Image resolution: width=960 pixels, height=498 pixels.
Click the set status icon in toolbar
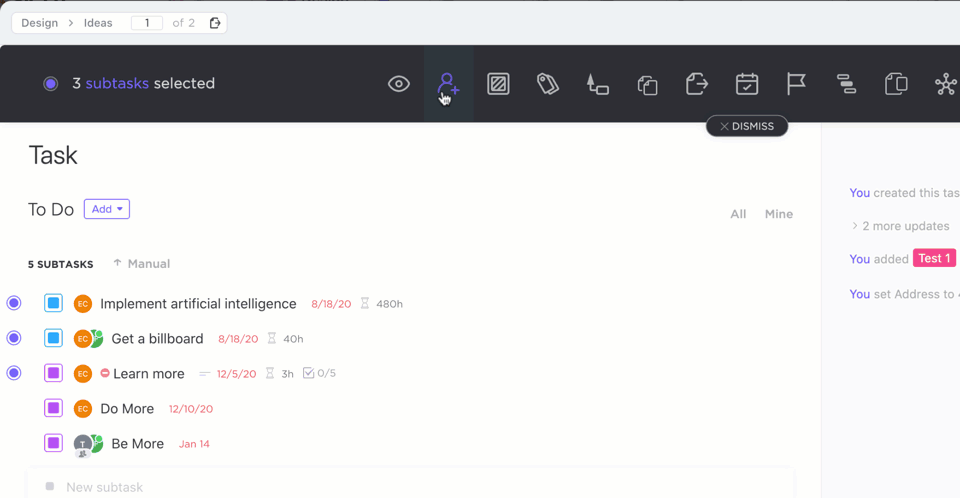pos(498,84)
